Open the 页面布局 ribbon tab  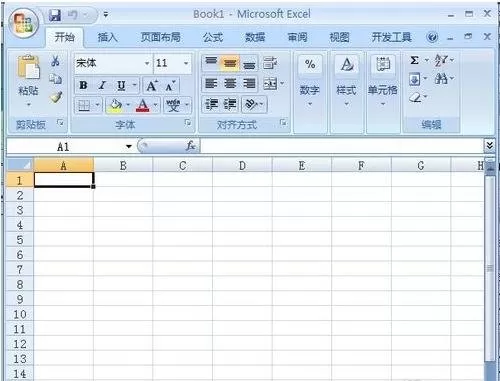coord(160,37)
